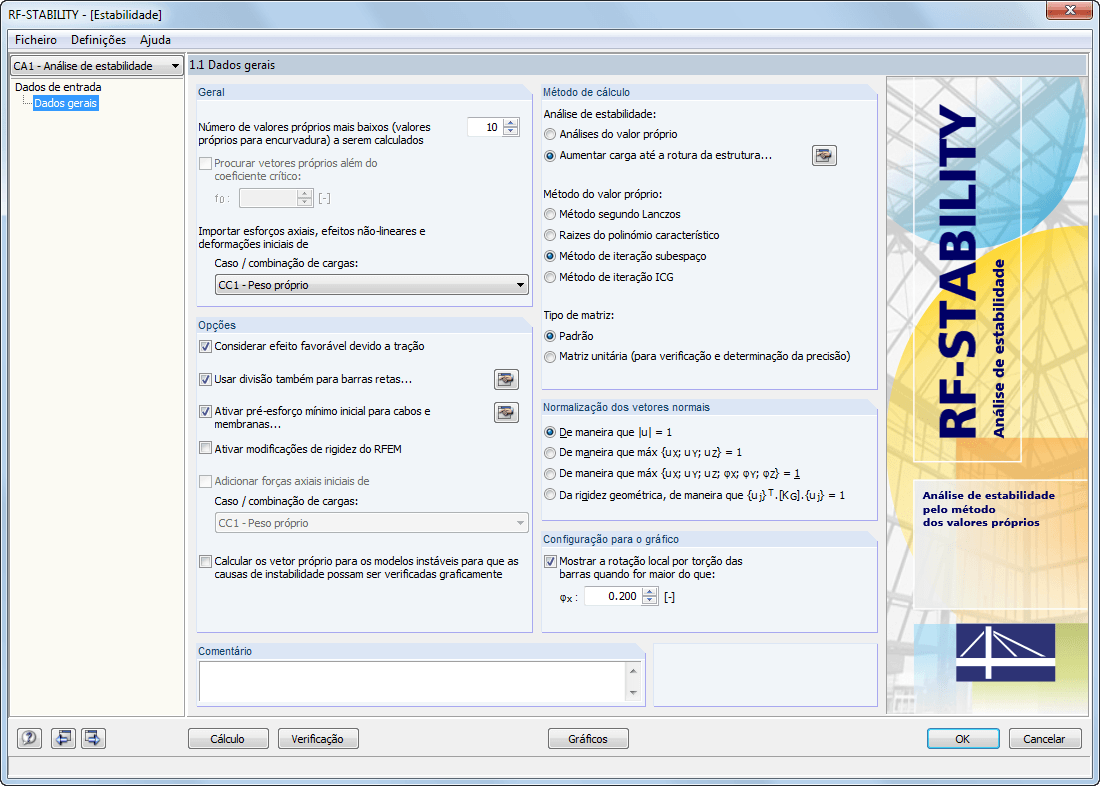
Task: Select 'Dados gerais' in the navigator tree
Action: (x=66, y=103)
